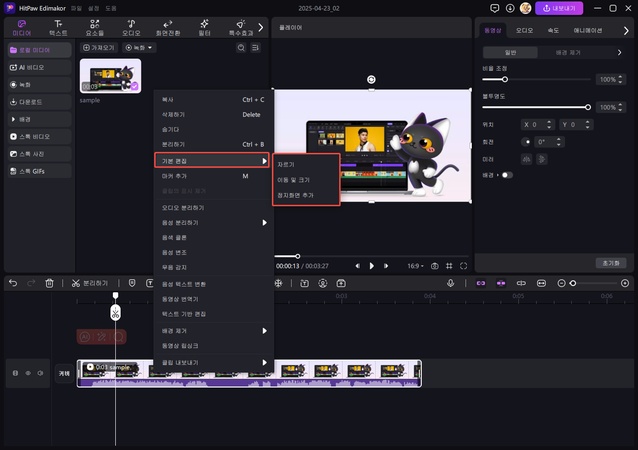This screenshot has width=638, height=450.
Task: Open the 특수효과 (Effects) tool tab
Action: [x=241, y=28]
